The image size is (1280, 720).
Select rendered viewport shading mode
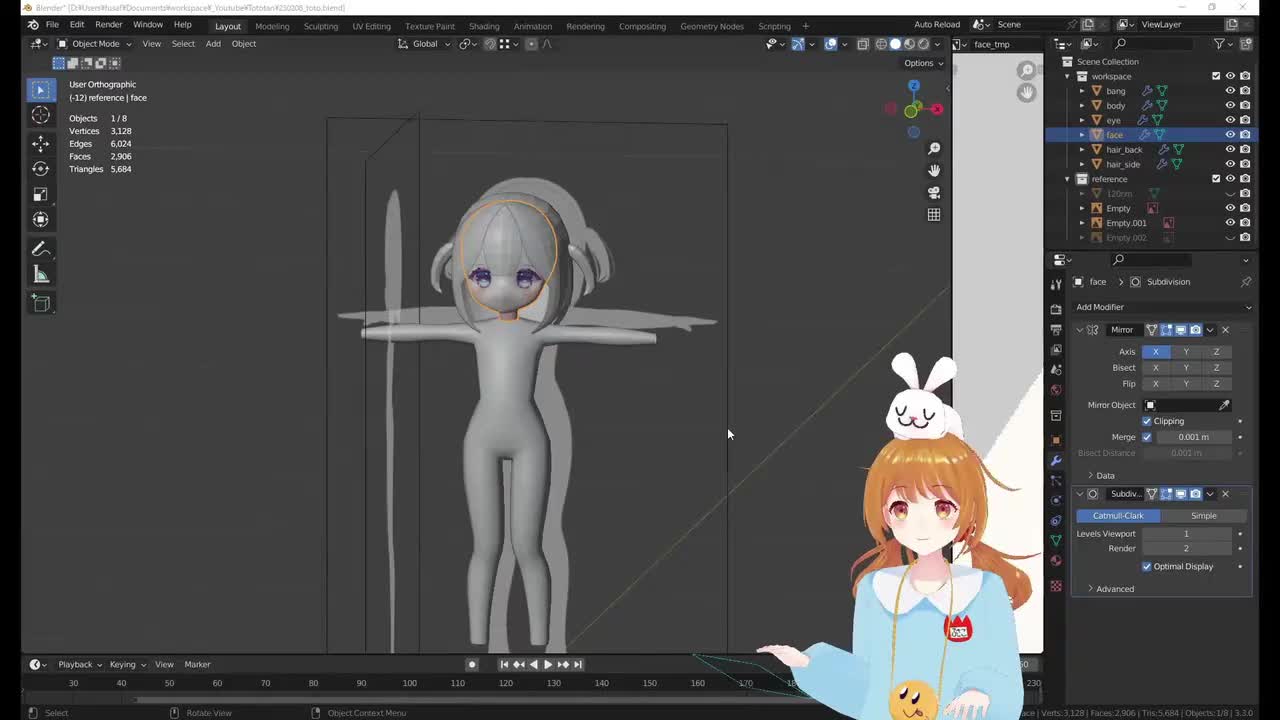(923, 44)
